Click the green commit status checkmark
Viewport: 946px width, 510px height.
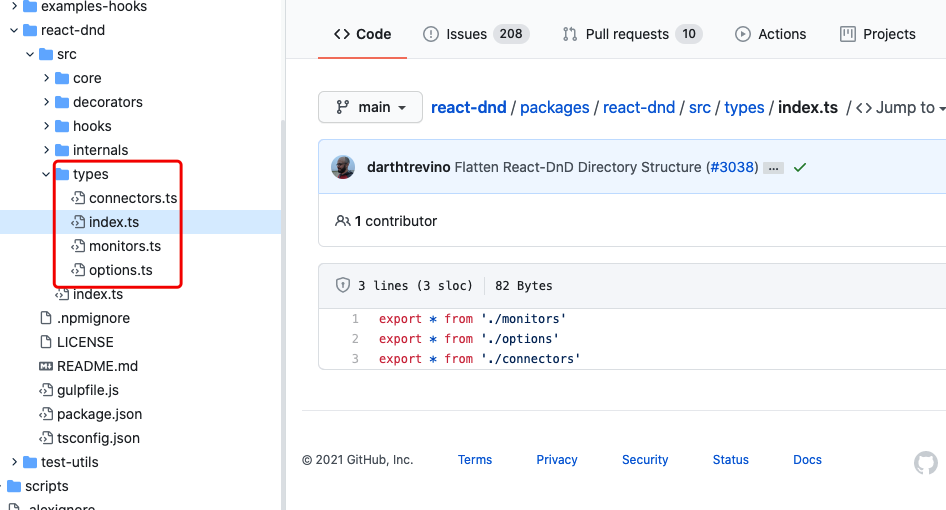coord(800,168)
